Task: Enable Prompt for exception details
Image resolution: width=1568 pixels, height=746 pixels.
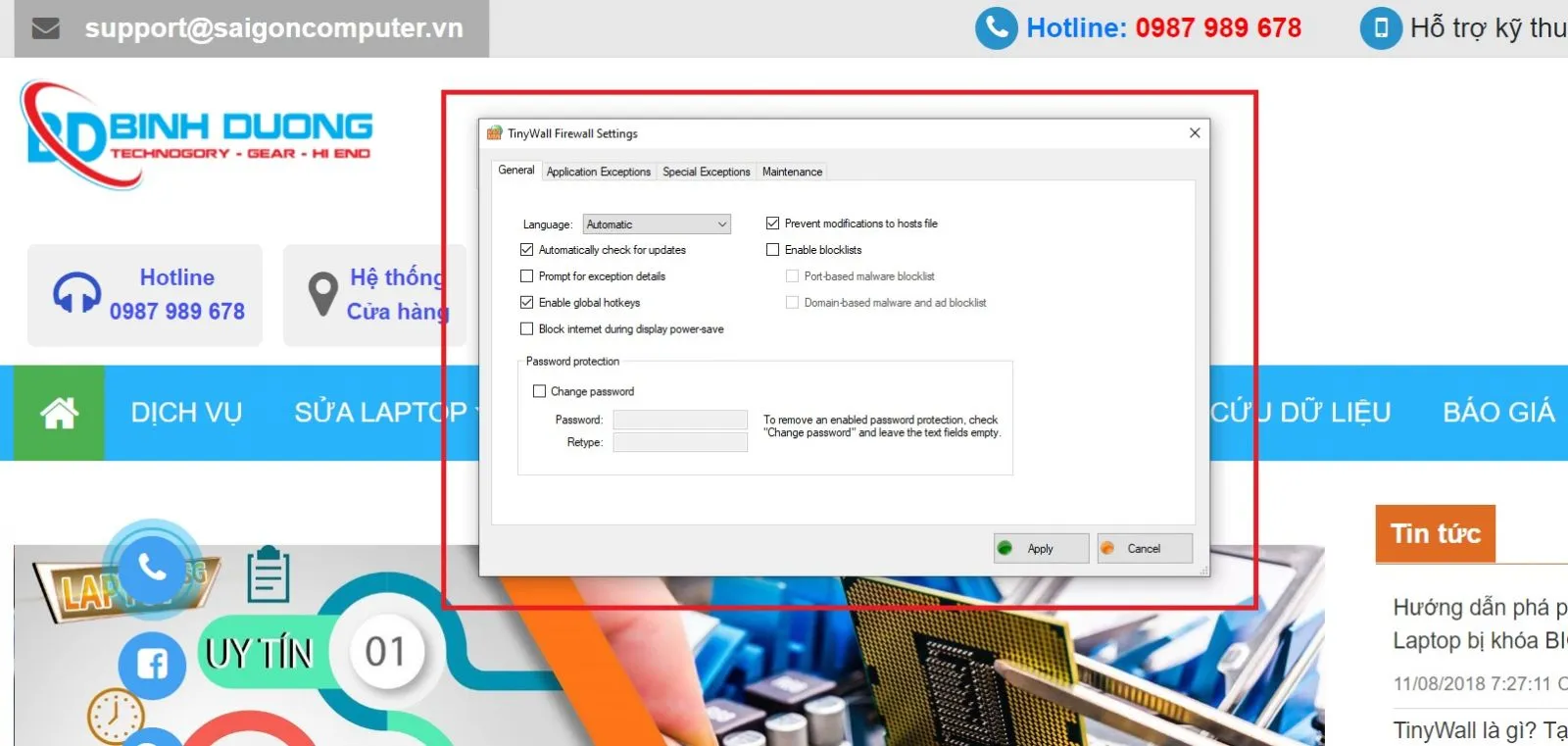Action: 527,276
